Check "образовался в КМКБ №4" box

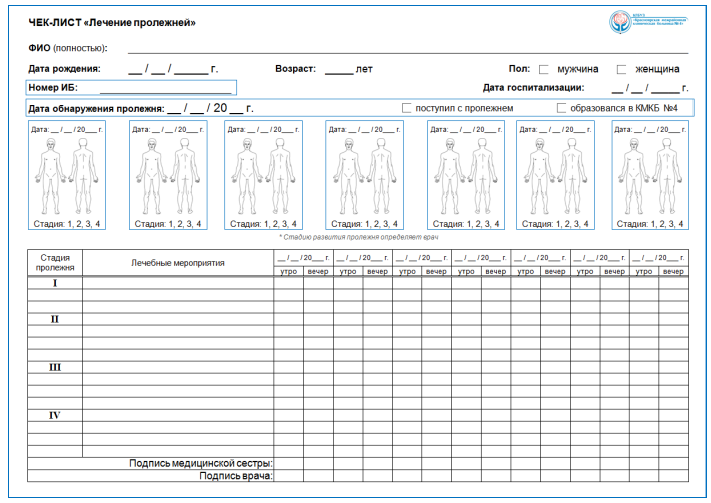[561, 107]
